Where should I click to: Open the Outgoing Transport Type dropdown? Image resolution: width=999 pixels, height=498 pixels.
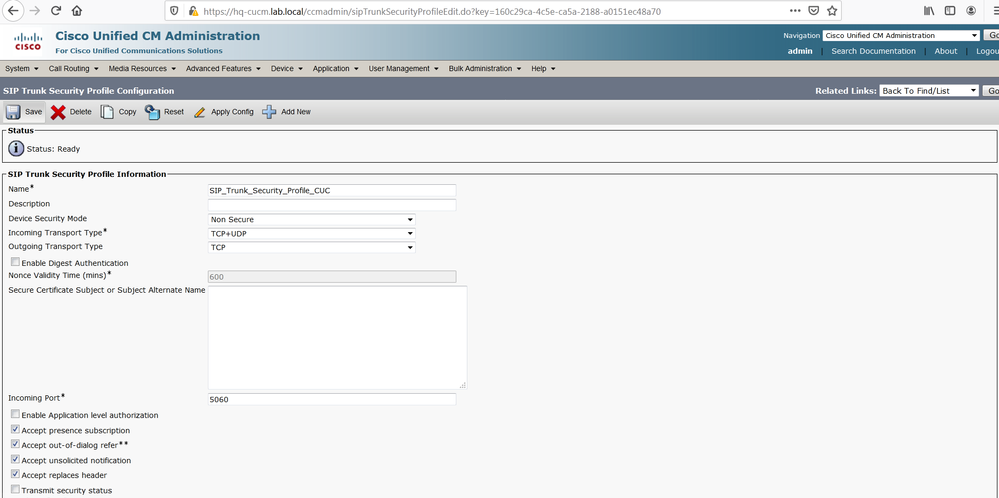(312, 247)
